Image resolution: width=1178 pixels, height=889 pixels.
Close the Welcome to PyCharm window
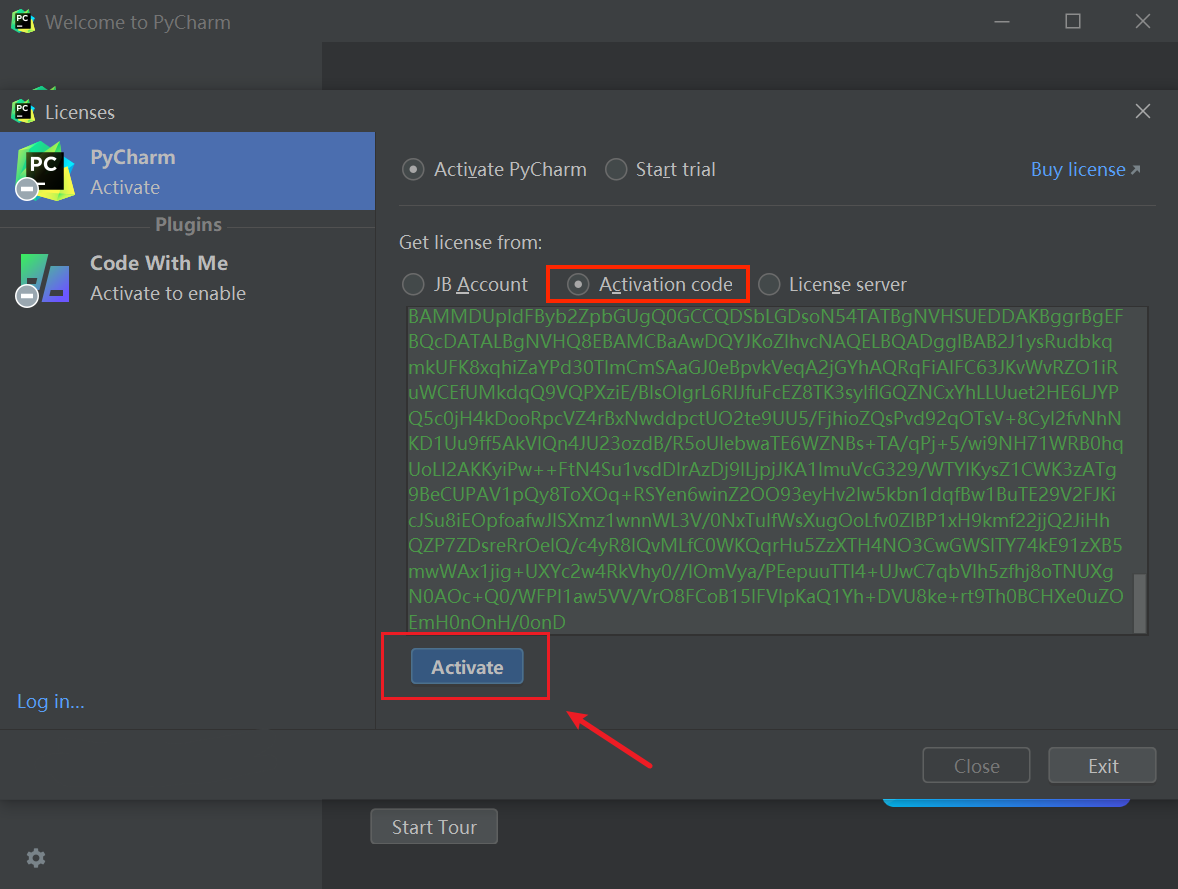click(1143, 21)
